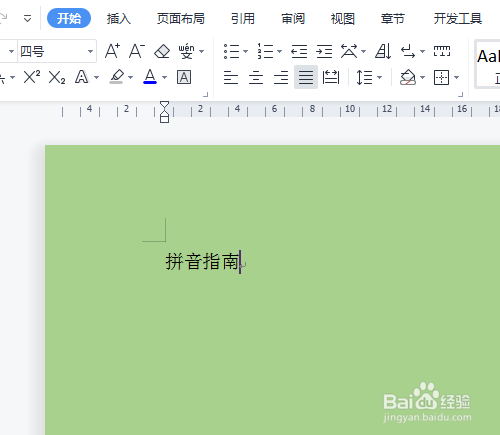Screen dimensions: 500x435
Task: Open the font name dropdown arrow
Action: coord(11,51)
